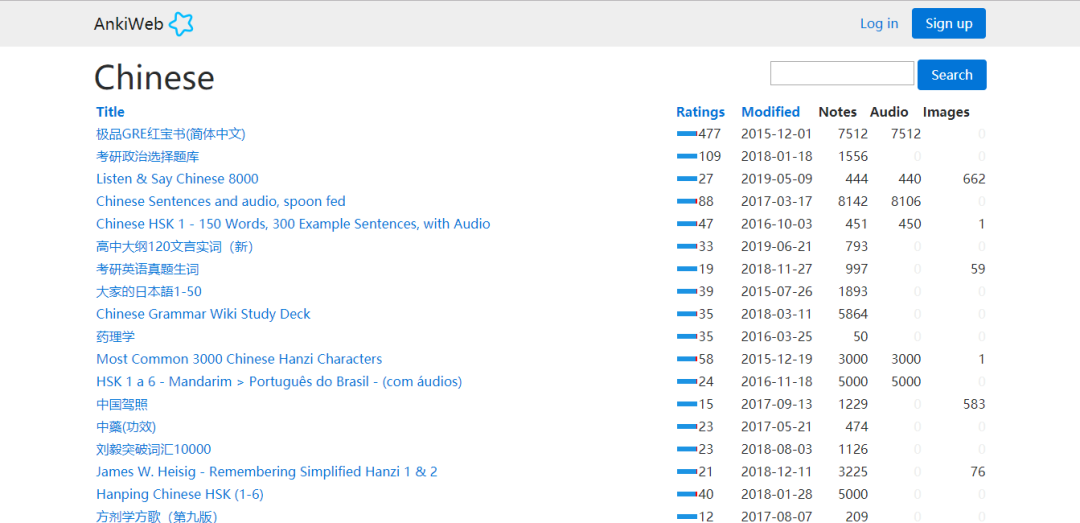This screenshot has width=1080, height=523.
Task: Click the modified date 2018-12-11
Action: tap(776, 472)
